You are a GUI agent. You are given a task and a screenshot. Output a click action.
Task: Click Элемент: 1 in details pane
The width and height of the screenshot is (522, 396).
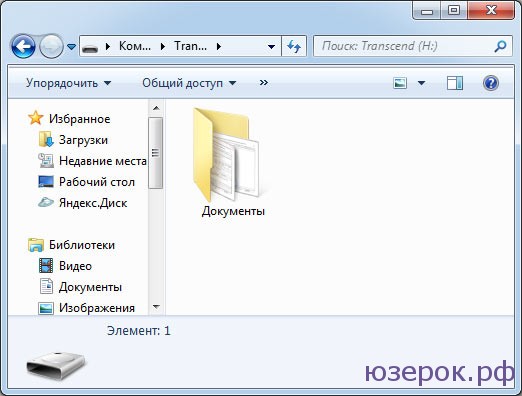pos(139,331)
